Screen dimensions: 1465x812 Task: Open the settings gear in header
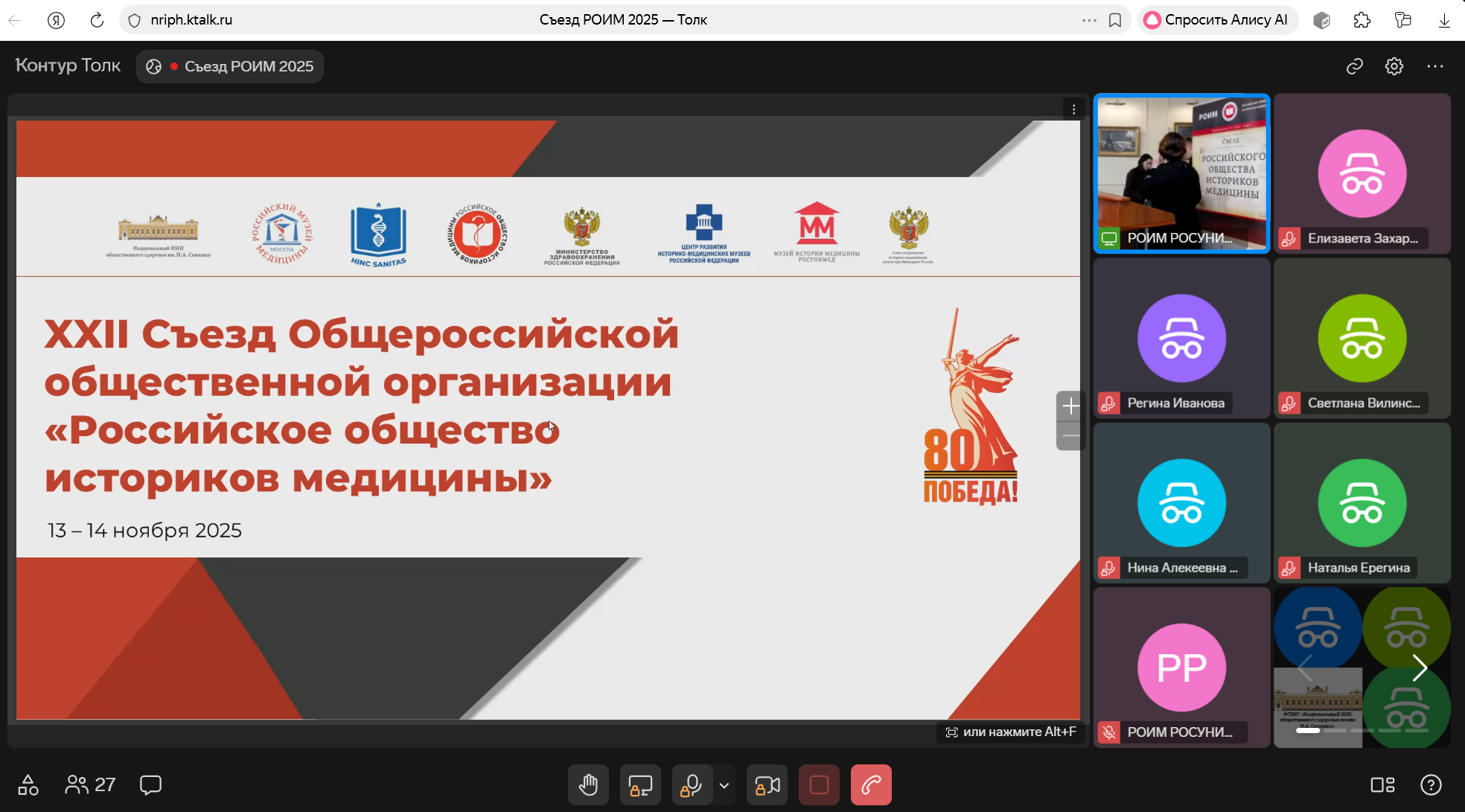pyautogui.click(x=1394, y=66)
